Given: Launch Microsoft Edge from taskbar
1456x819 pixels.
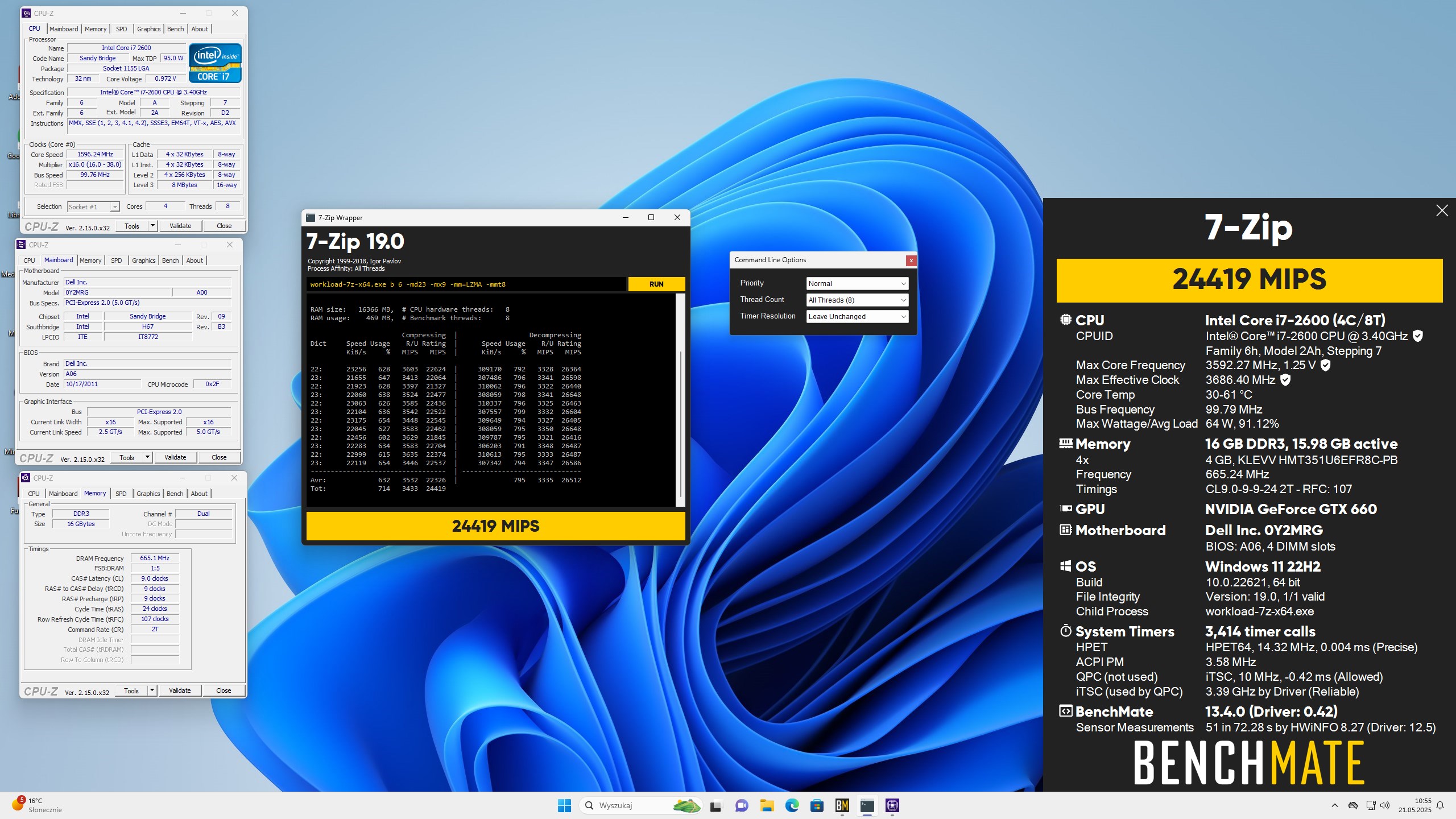Looking at the screenshot, I should (792, 805).
